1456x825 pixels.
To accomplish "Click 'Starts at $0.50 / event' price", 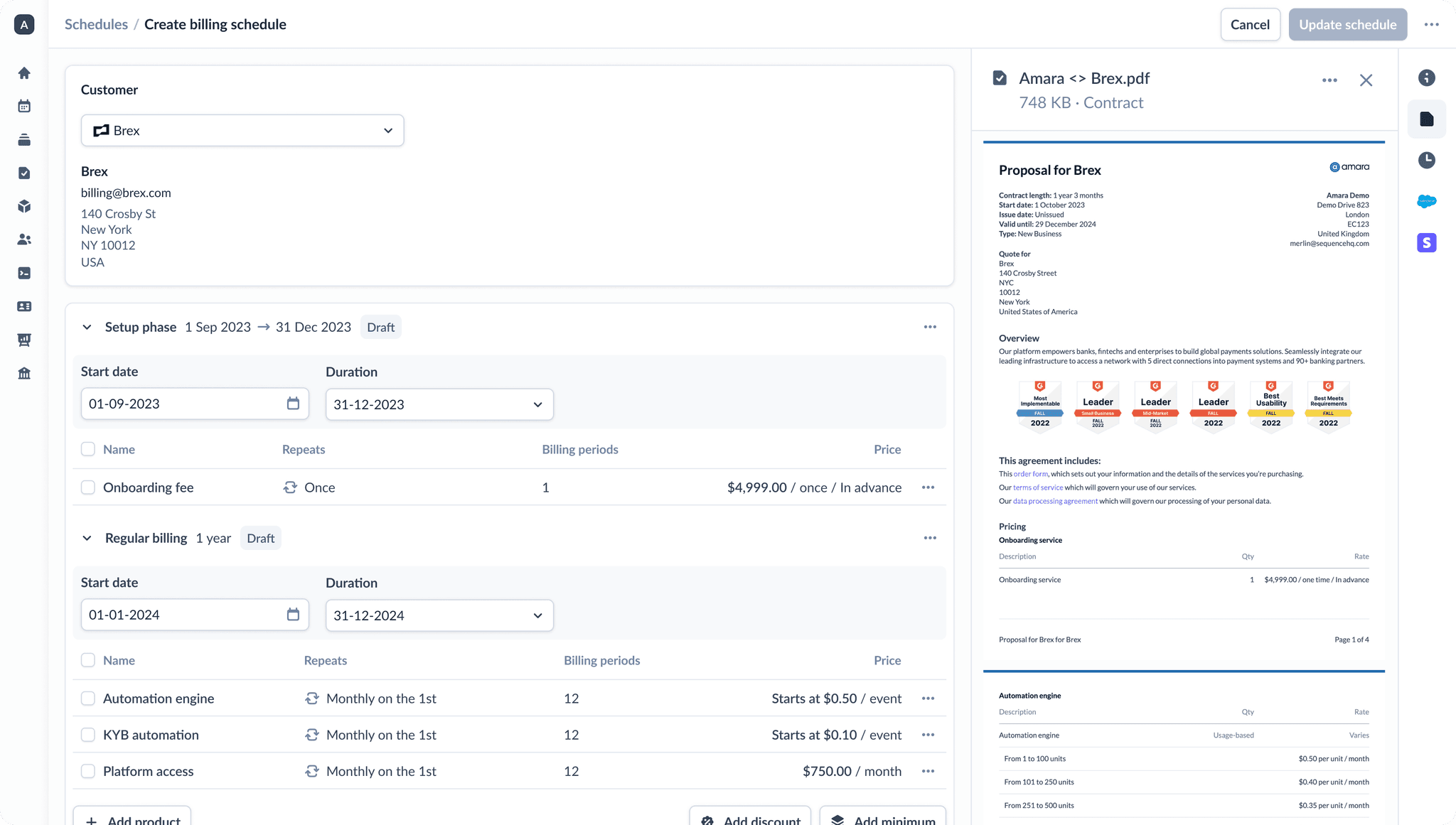I will click(837, 699).
